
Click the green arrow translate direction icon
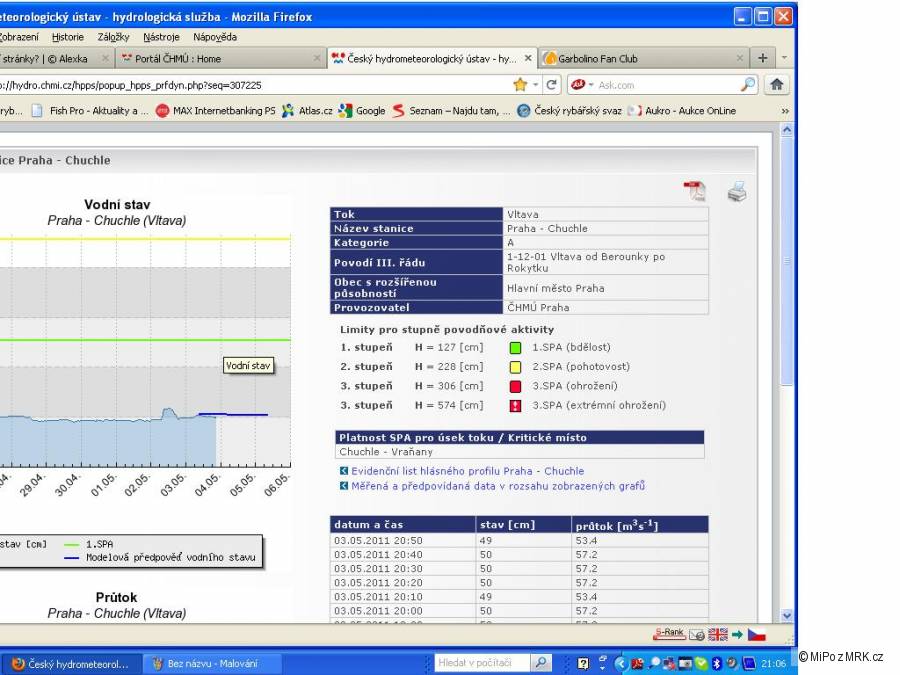[737, 634]
